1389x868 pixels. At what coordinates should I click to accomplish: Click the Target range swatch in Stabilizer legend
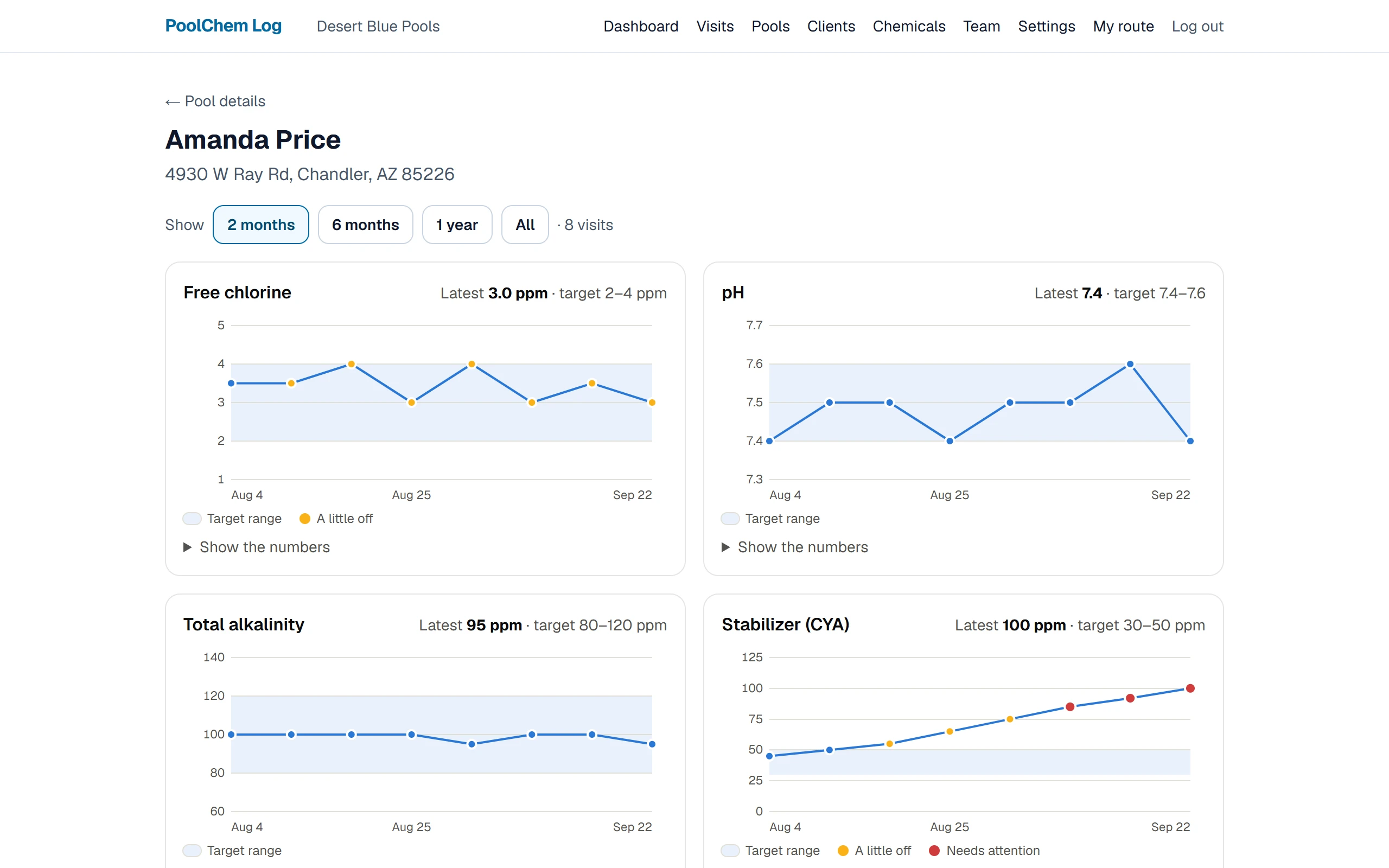coord(730,850)
